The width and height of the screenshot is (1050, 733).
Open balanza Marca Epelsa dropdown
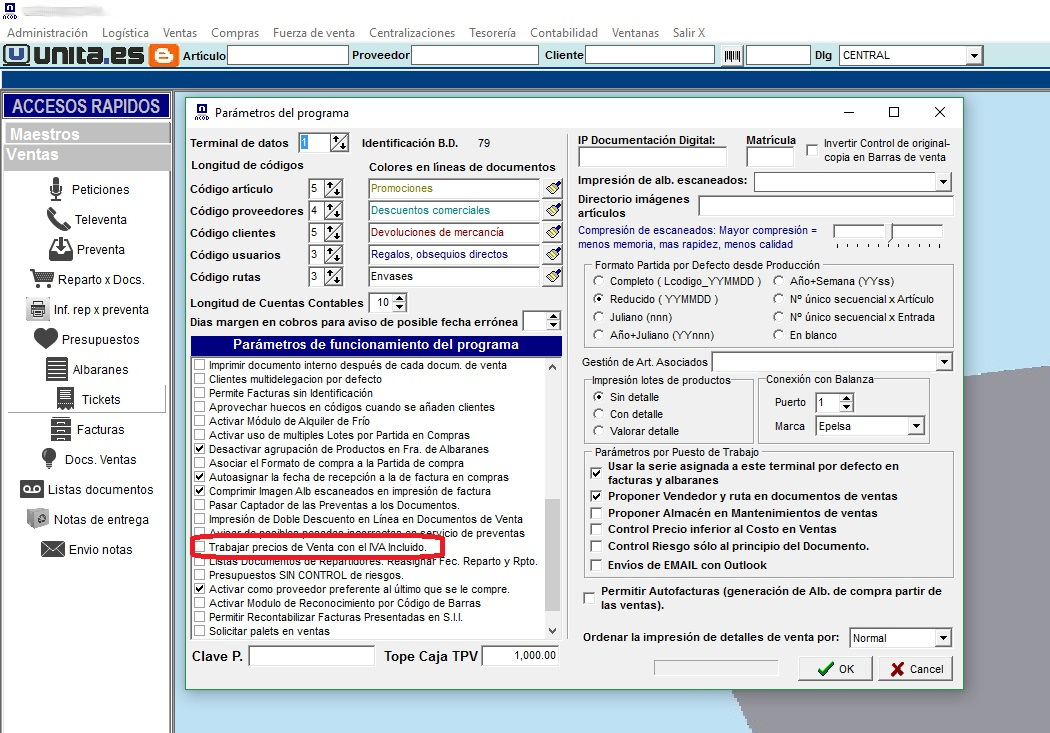916,426
